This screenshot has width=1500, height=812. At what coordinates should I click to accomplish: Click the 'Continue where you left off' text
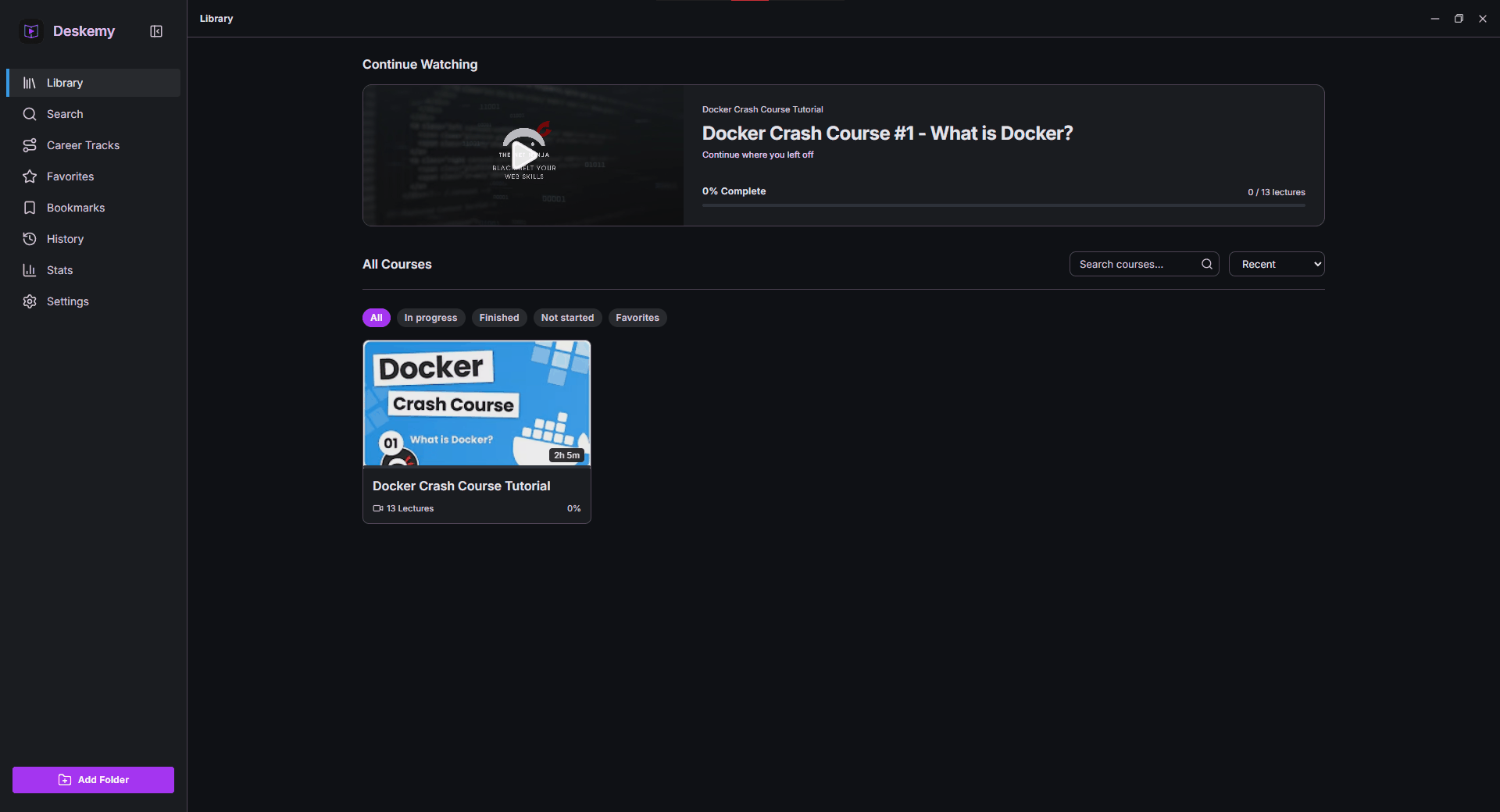(x=758, y=155)
